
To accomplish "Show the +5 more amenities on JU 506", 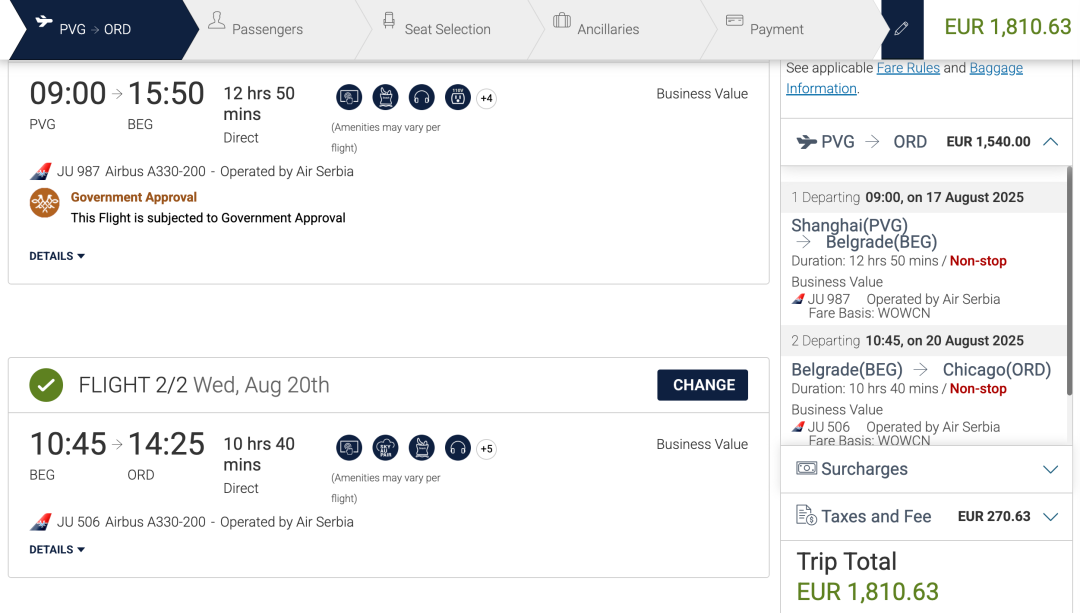I will [486, 448].
